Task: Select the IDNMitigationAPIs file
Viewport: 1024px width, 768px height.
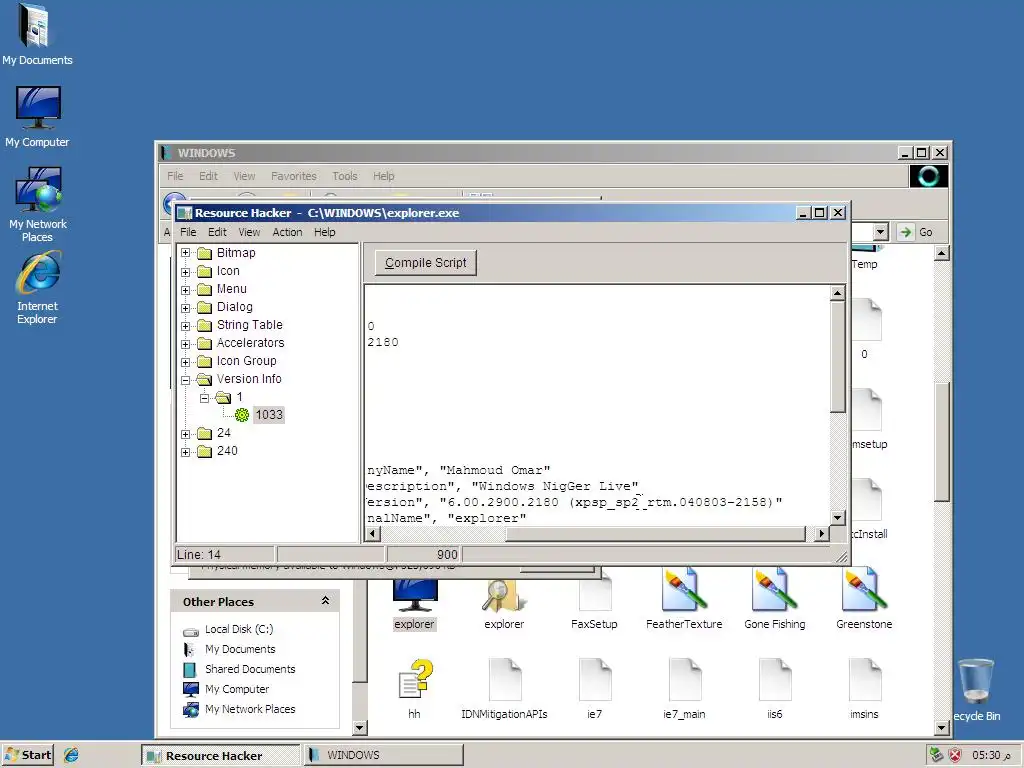Action: coord(504,690)
